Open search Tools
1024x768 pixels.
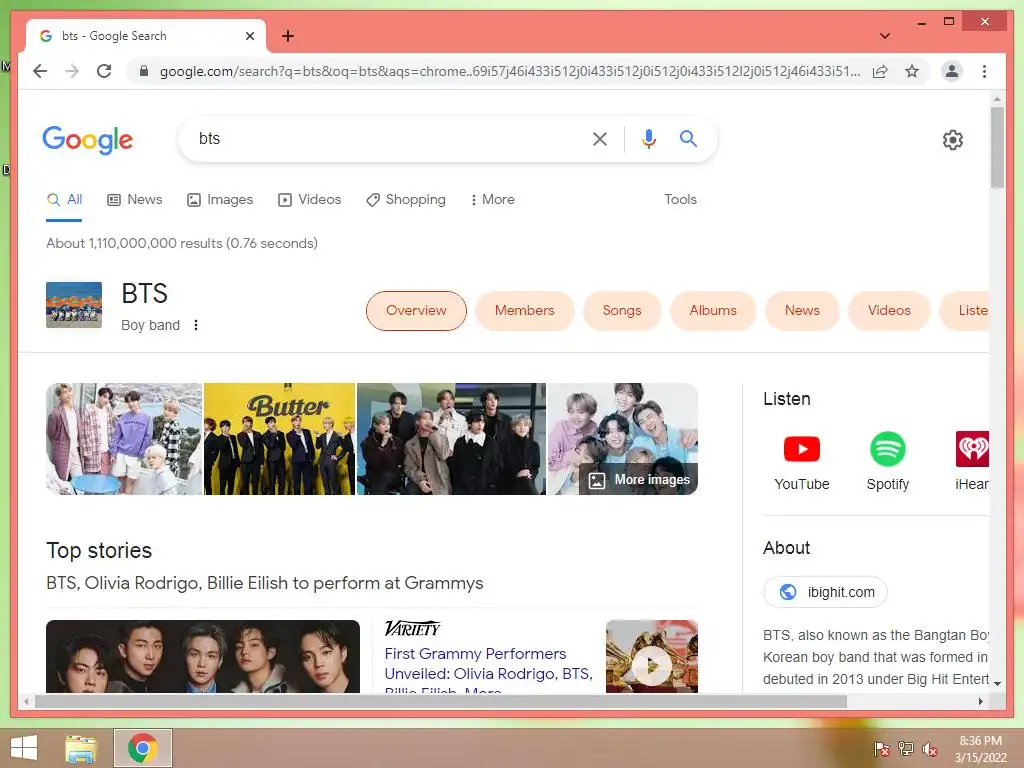(x=680, y=200)
